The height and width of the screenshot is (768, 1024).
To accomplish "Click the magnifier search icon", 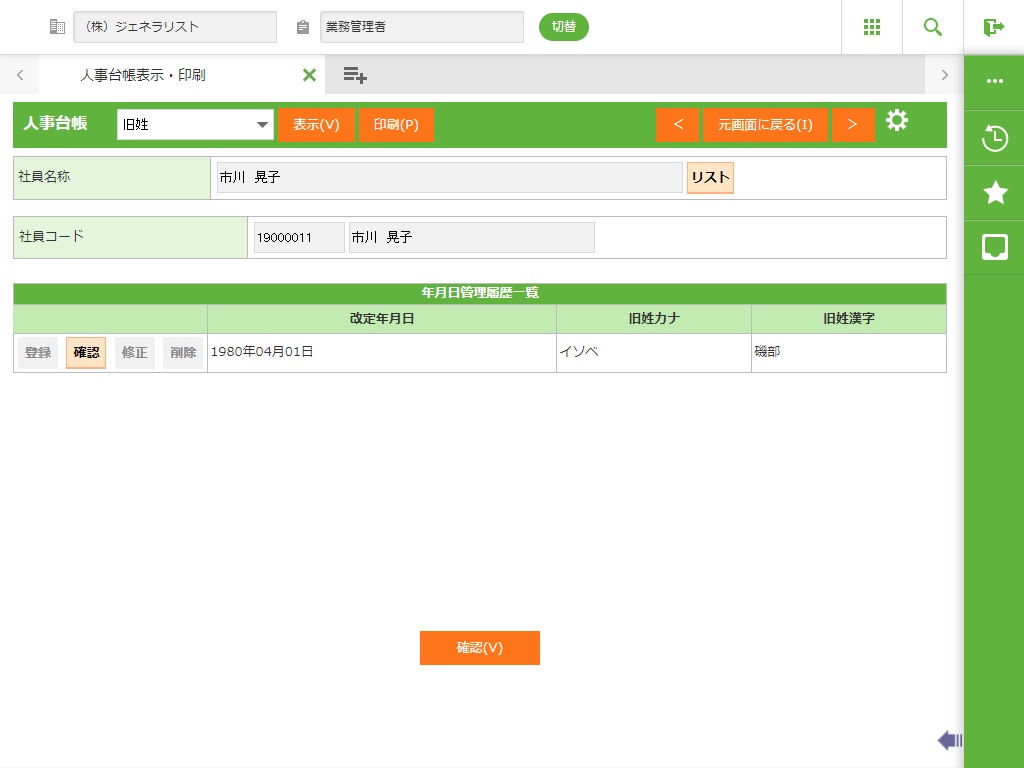I will point(933,27).
